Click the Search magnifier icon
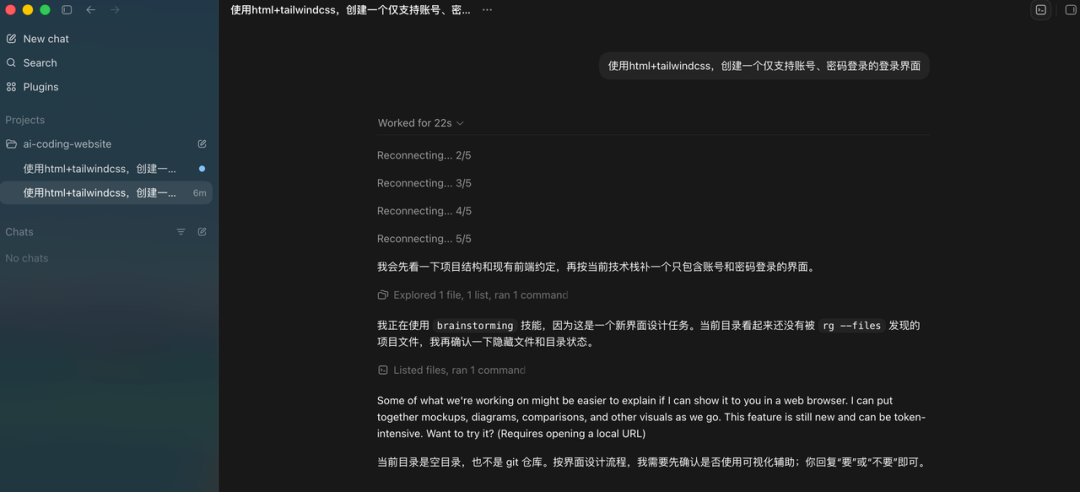The image size is (1080, 492). pyautogui.click(x=11, y=63)
